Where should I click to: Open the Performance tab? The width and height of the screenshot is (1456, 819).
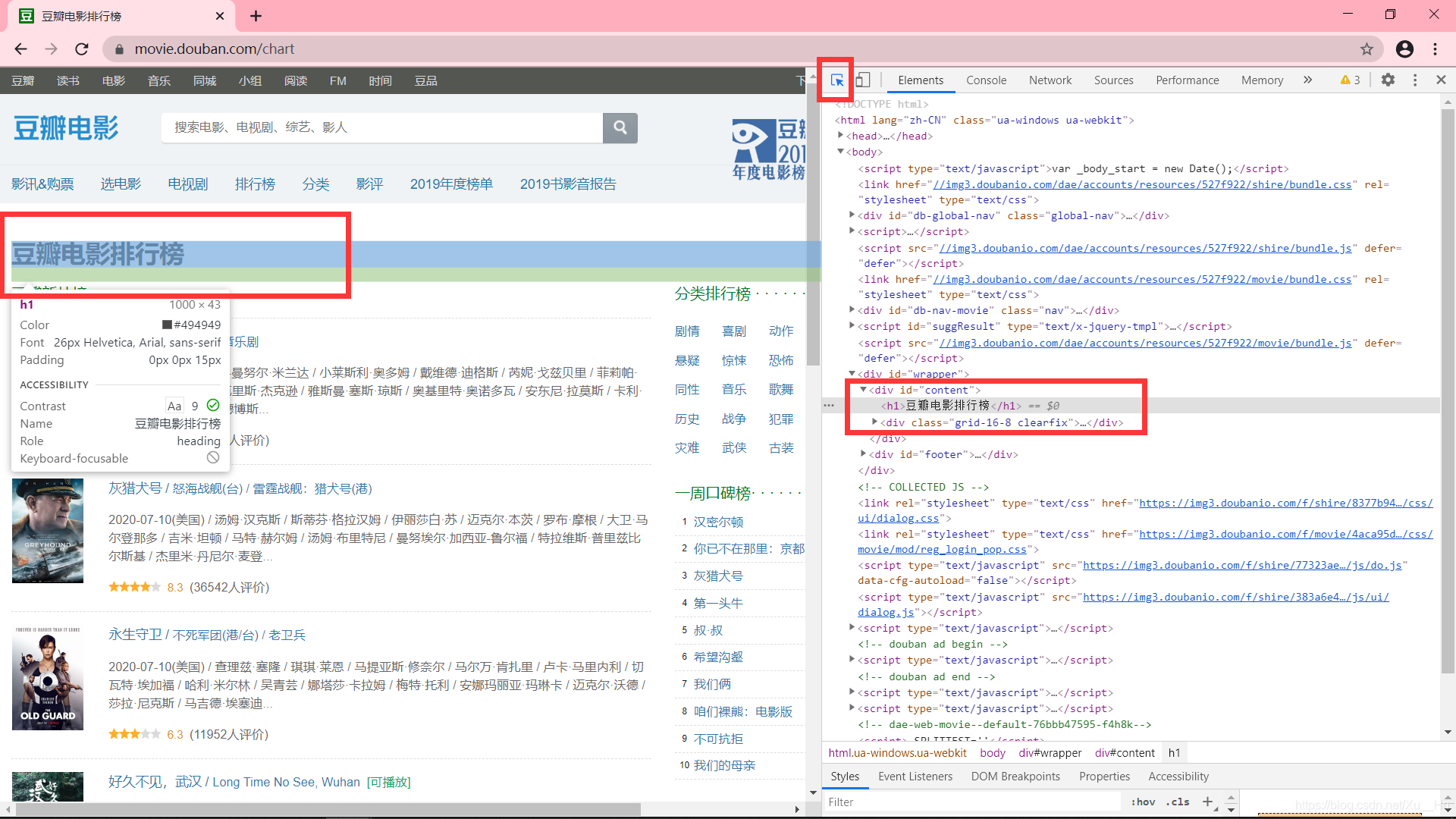(x=1187, y=80)
